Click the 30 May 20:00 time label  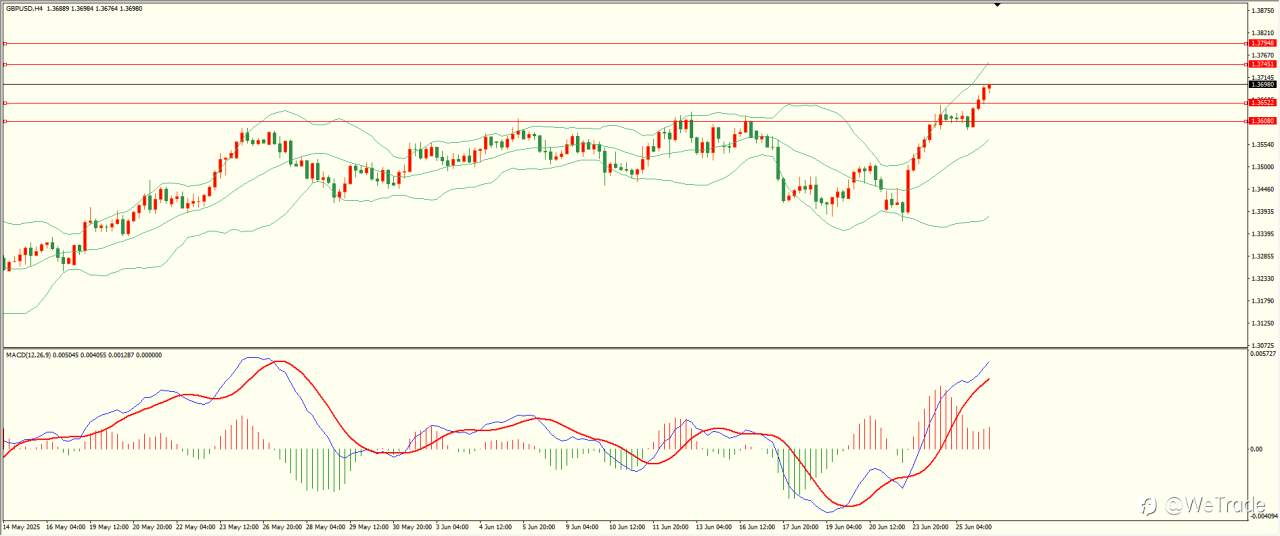(413, 525)
